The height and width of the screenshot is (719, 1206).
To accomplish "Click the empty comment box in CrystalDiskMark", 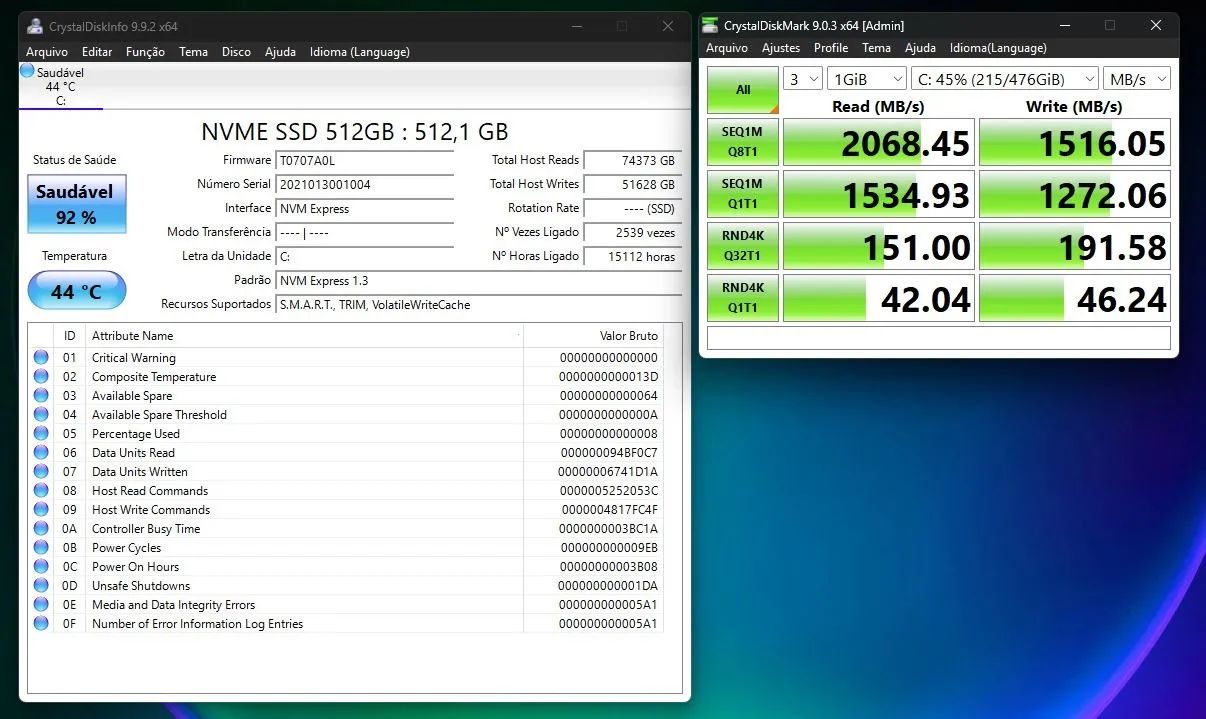I will (x=938, y=338).
